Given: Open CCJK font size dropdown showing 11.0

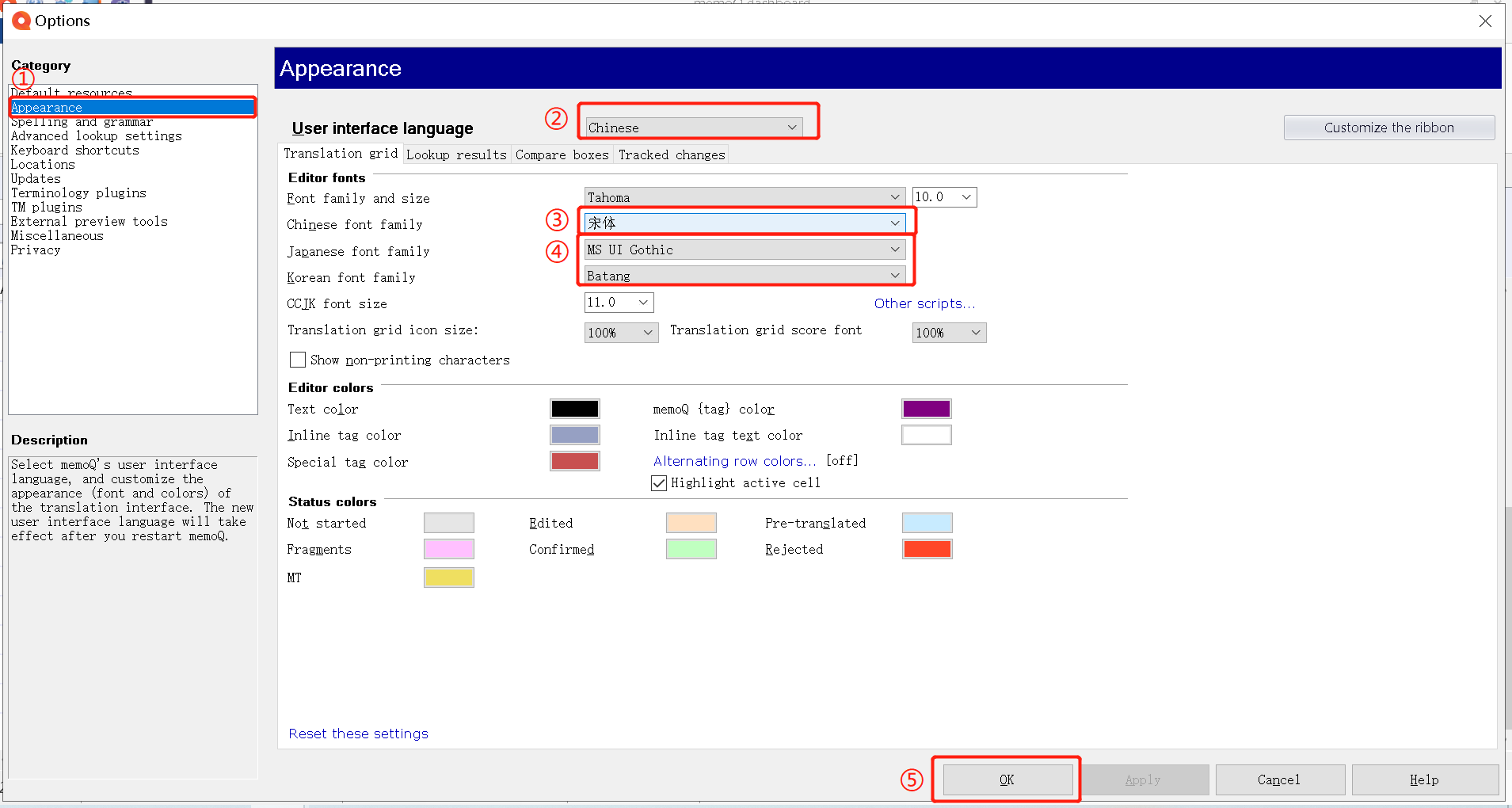Looking at the screenshot, I should click(619, 303).
